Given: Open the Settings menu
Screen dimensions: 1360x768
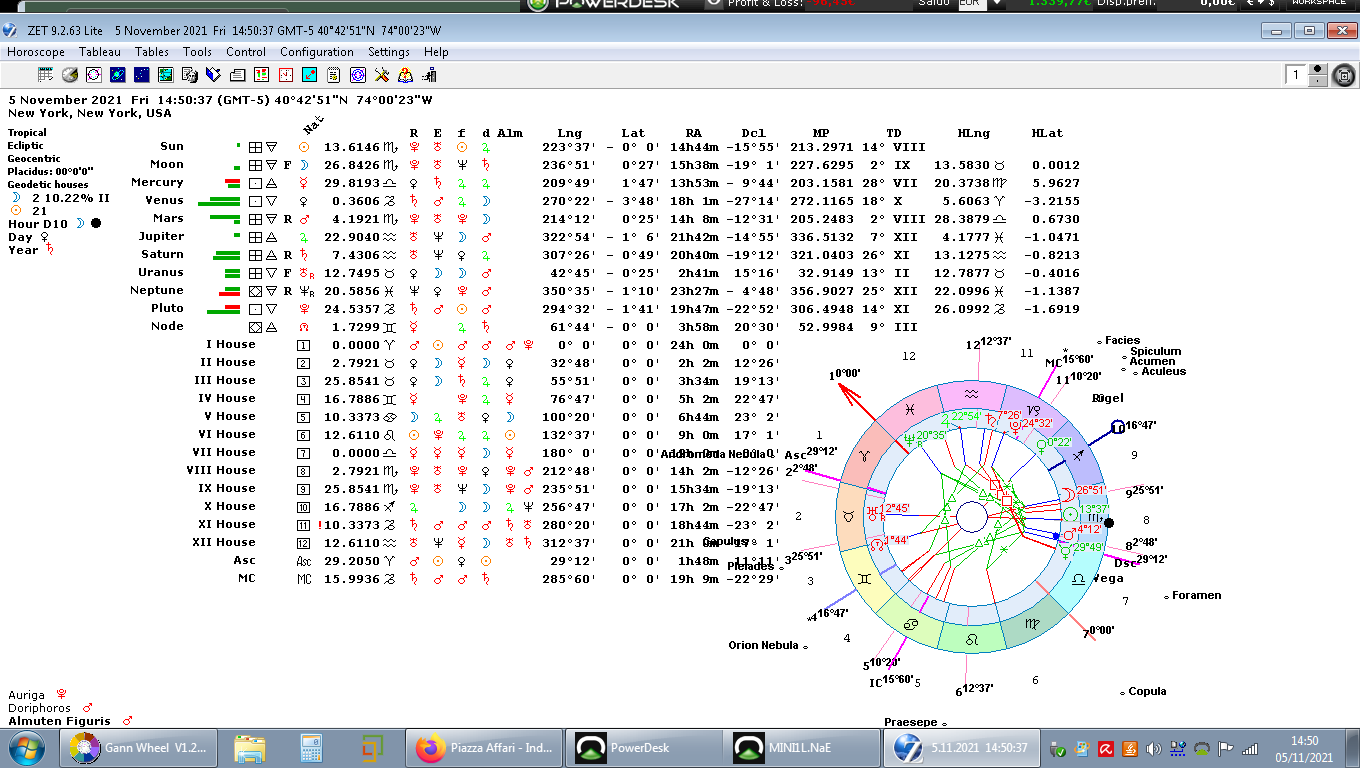Looking at the screenshot, I should [389, 52].
